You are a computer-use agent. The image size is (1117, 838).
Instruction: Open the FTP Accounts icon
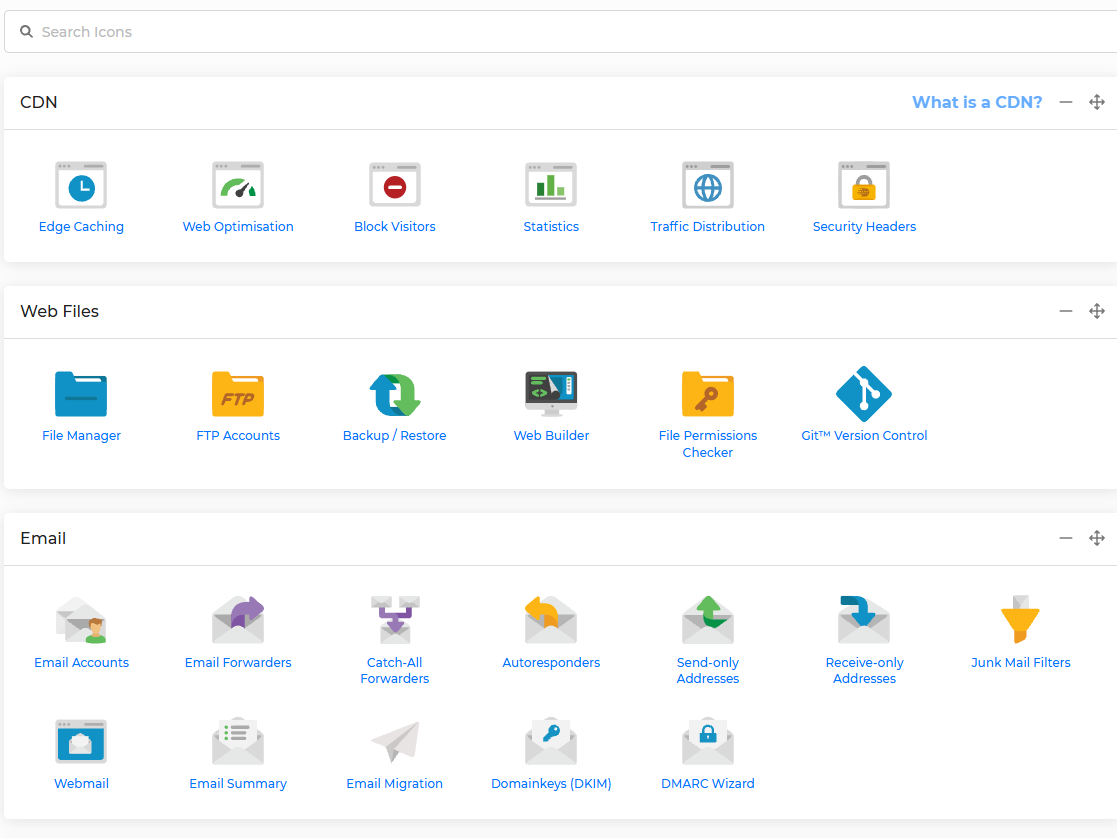point(238,394)
